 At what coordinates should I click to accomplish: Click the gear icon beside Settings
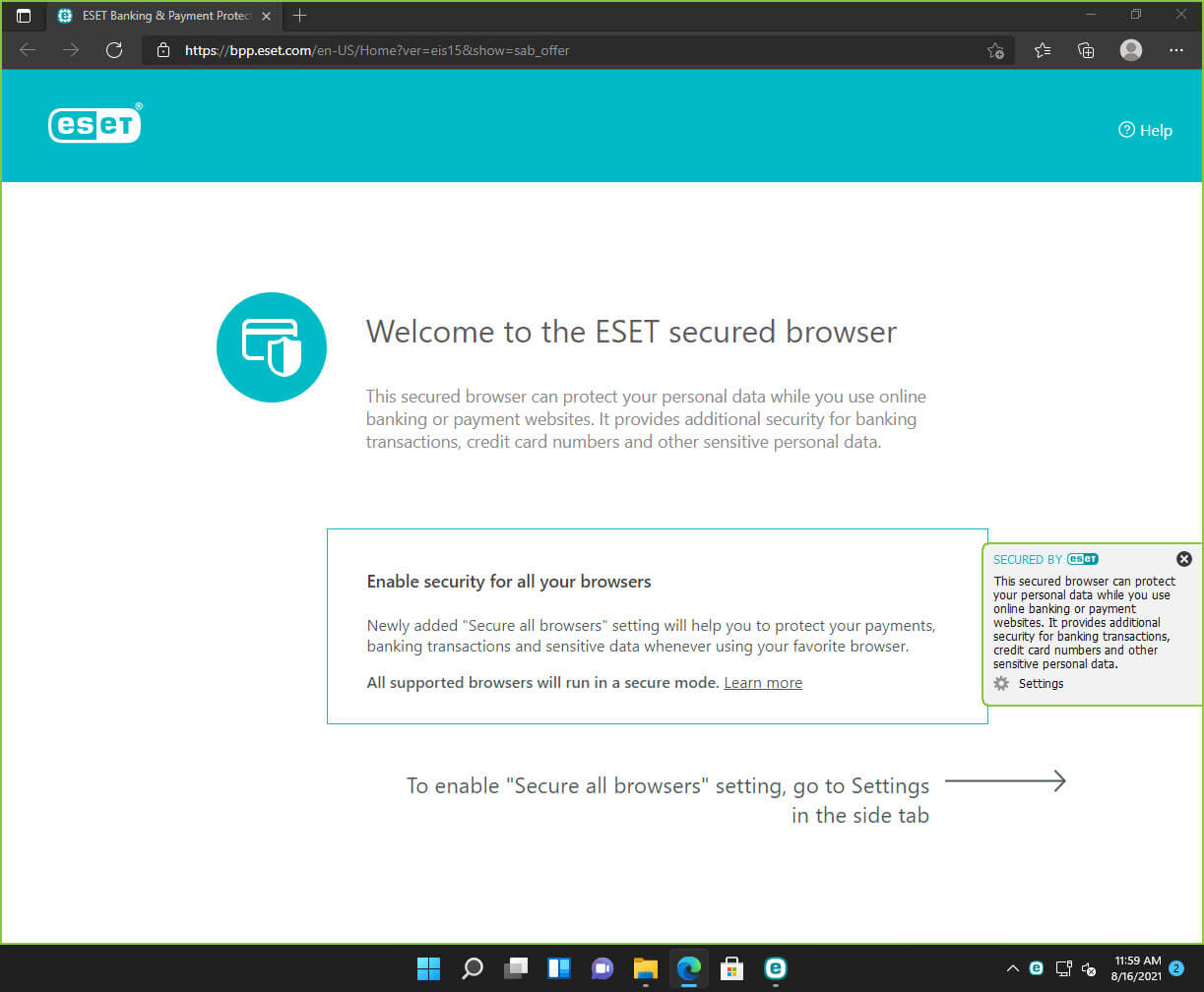coord(1001,683)
